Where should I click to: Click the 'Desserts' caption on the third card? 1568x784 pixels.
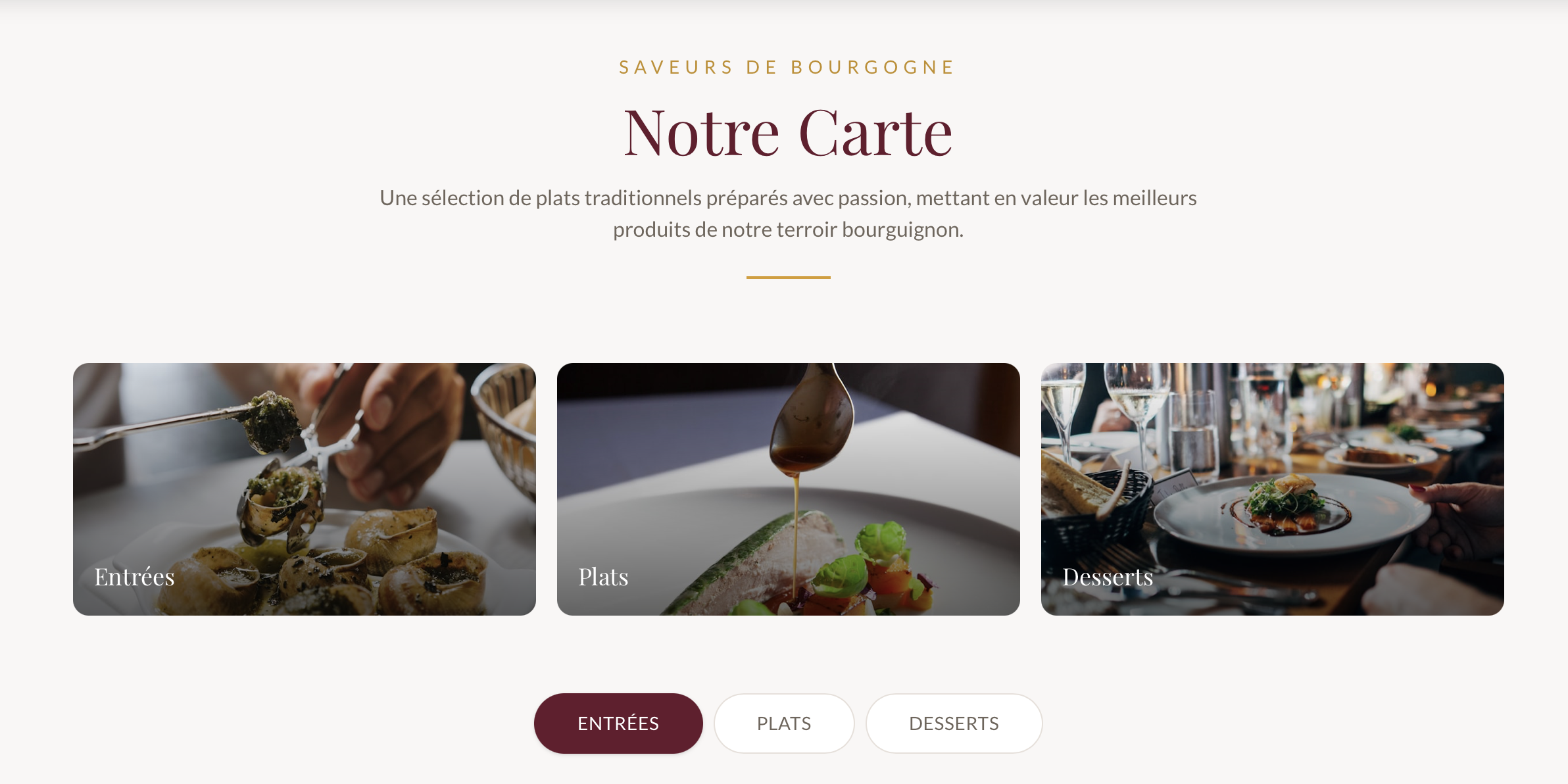[x=1108, y=576]
